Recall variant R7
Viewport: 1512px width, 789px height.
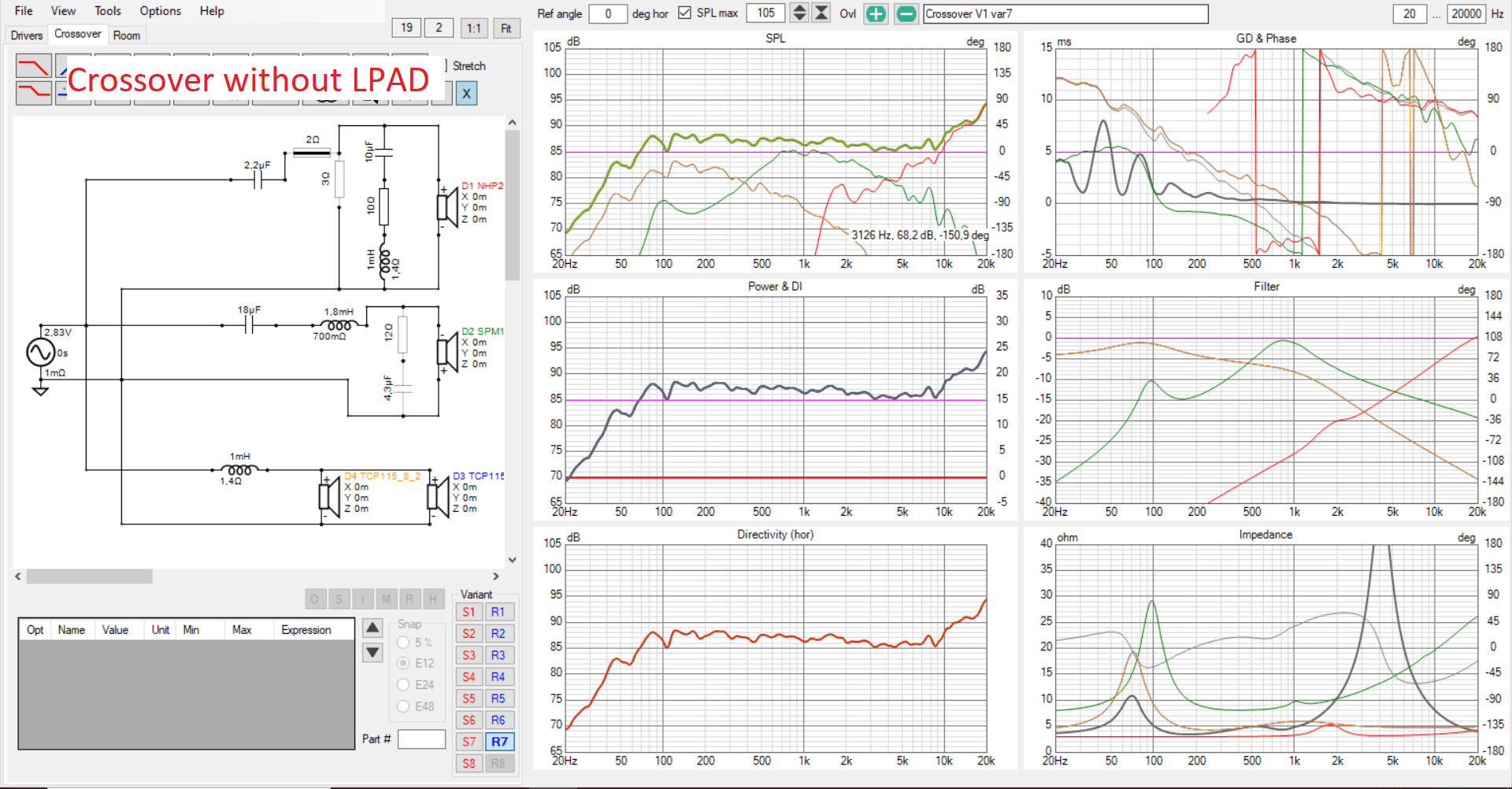click(x=499, y=742)
